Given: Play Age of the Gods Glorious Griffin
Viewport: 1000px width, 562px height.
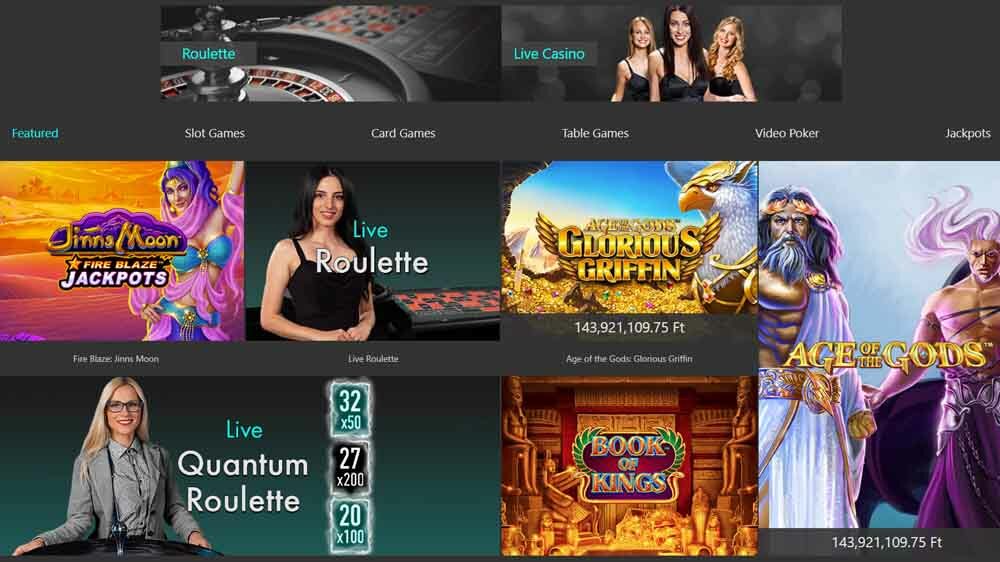Looking at the screenshot, I should pyautogui.click(x=629, y=239).
